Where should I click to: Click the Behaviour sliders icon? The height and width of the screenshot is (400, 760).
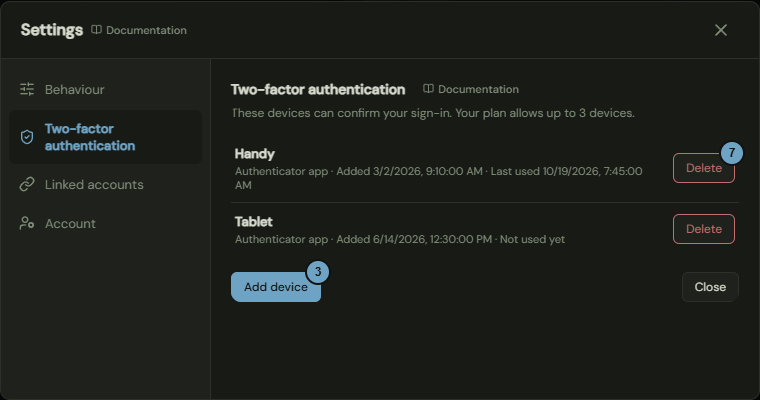27,89
